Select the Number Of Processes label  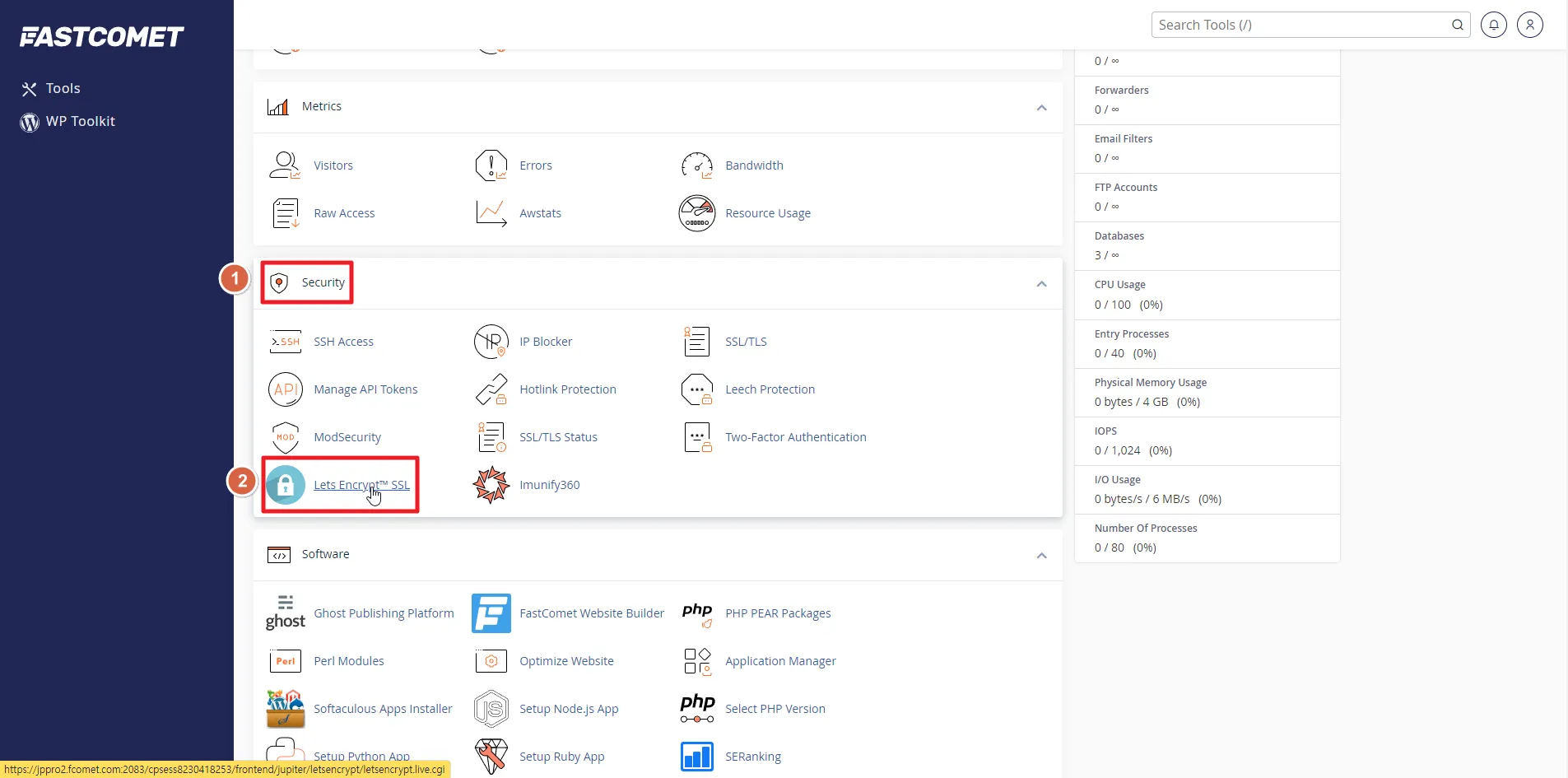pyautogui.click(x=1146, y=529)
